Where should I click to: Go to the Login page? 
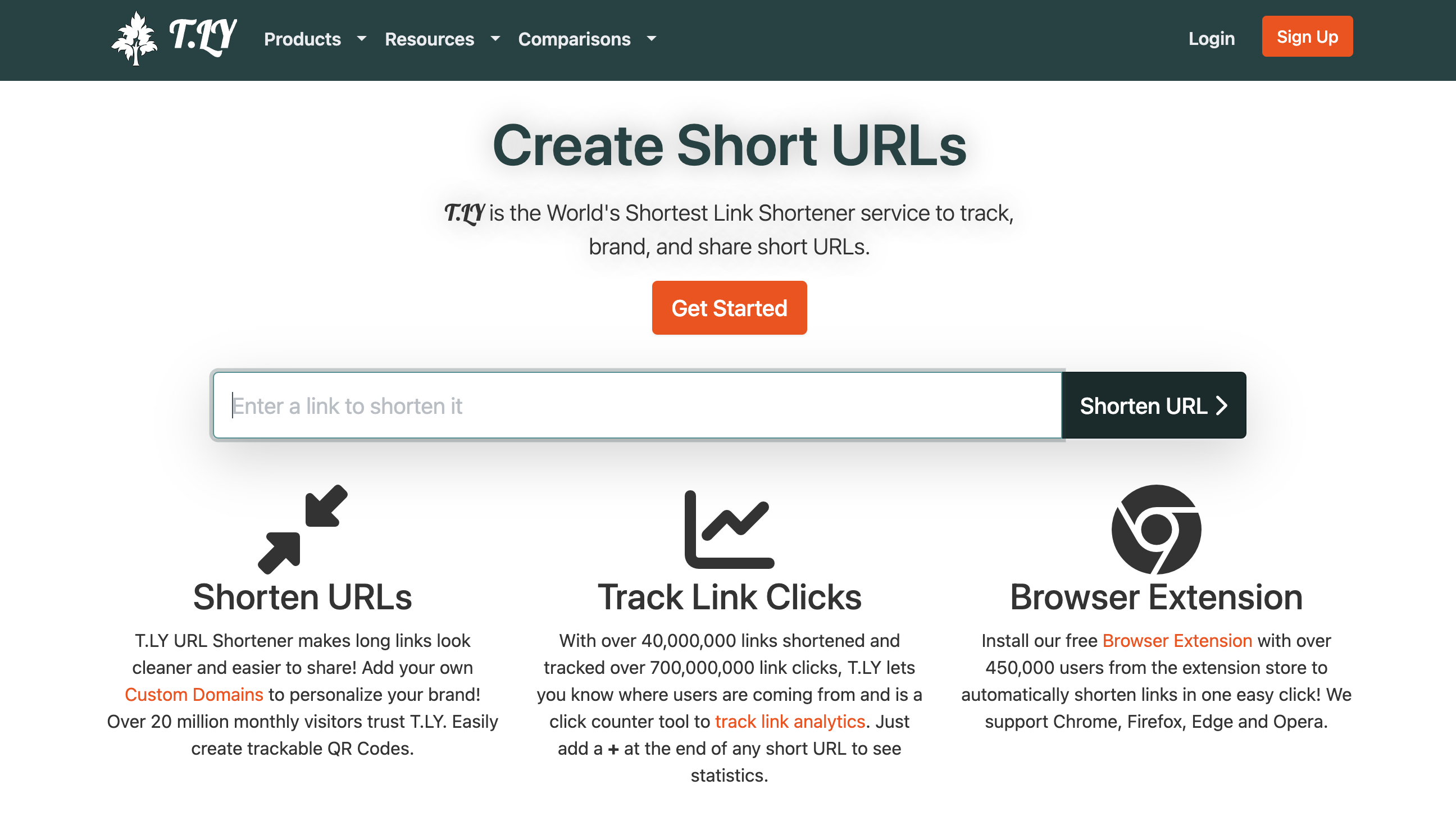[x=1212, y=38]
